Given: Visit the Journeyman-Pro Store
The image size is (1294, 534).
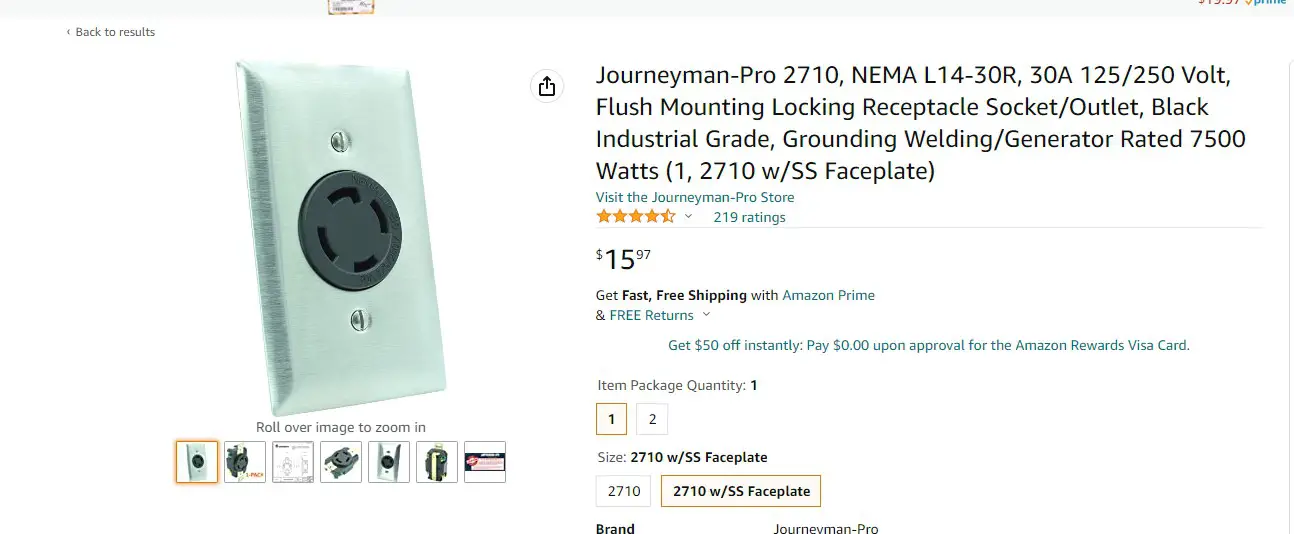Looking at the screenshot, I should 695,197.
